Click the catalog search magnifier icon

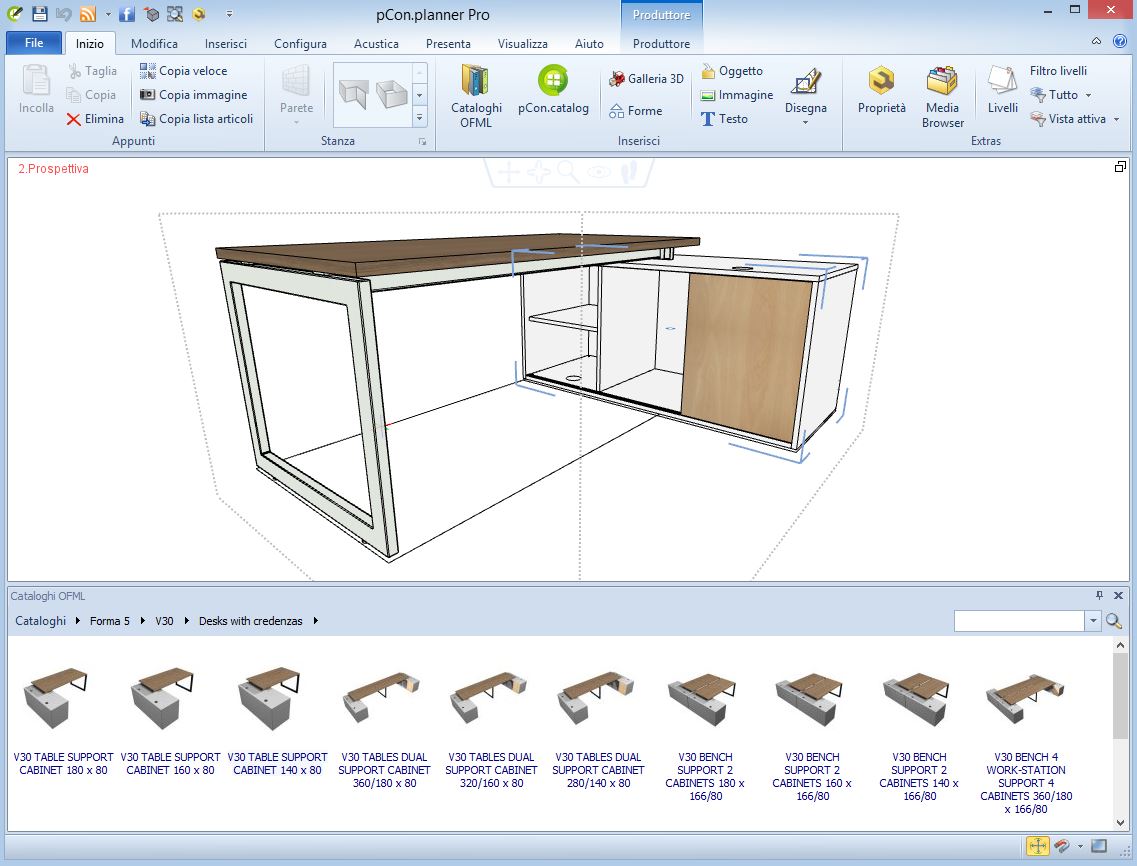click(x=1114, y=621)
